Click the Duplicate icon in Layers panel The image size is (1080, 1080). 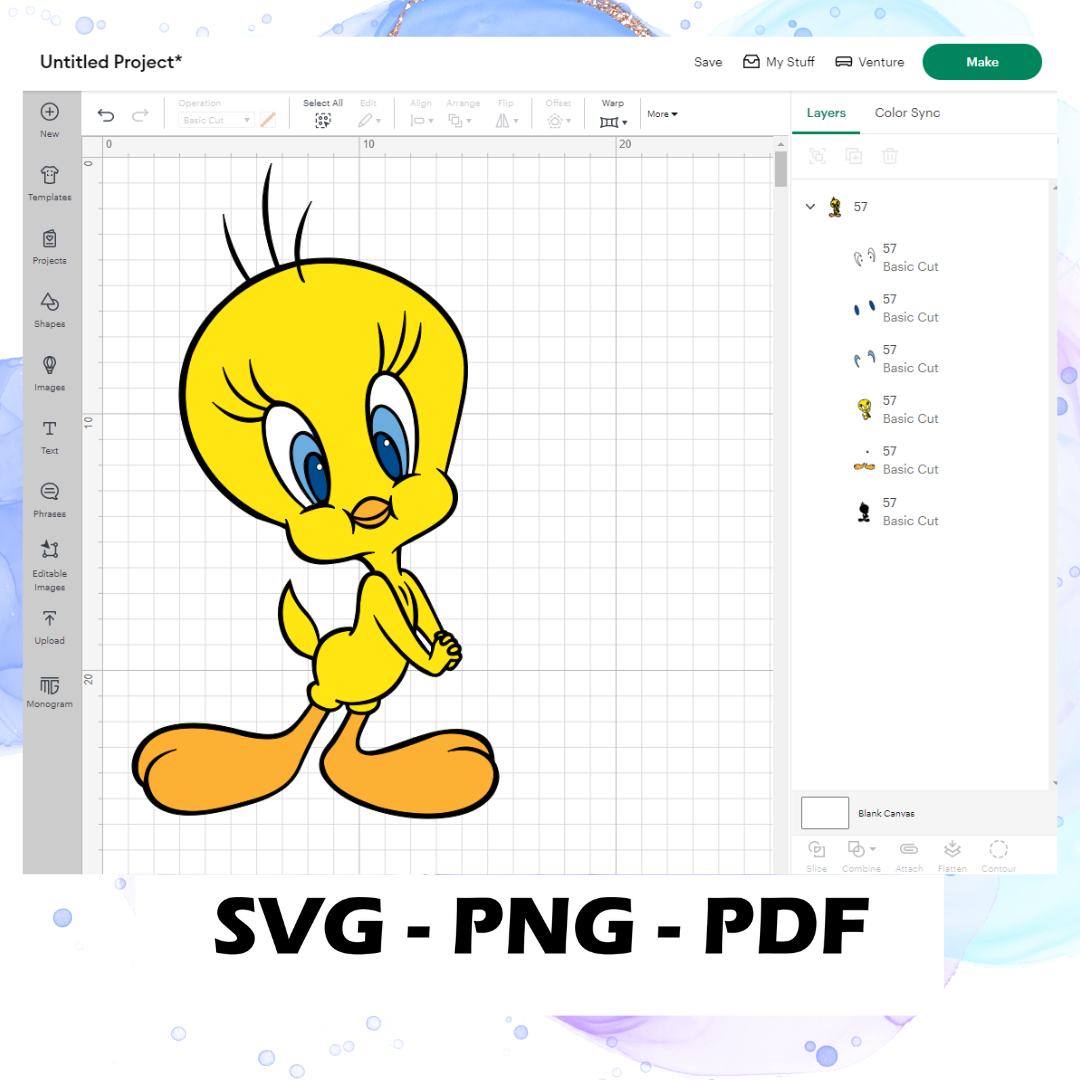point(853,156)
